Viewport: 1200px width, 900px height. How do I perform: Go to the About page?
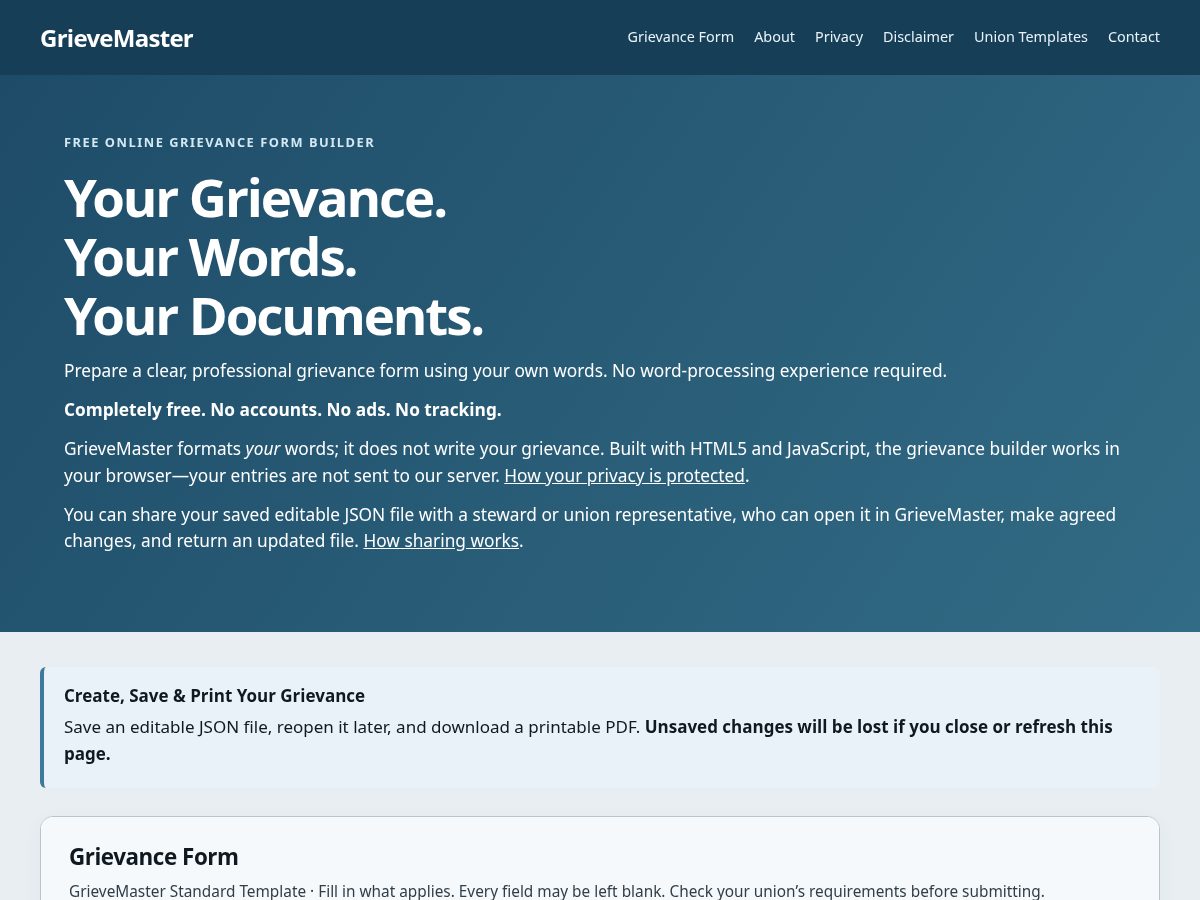click(x=774, y=37)
